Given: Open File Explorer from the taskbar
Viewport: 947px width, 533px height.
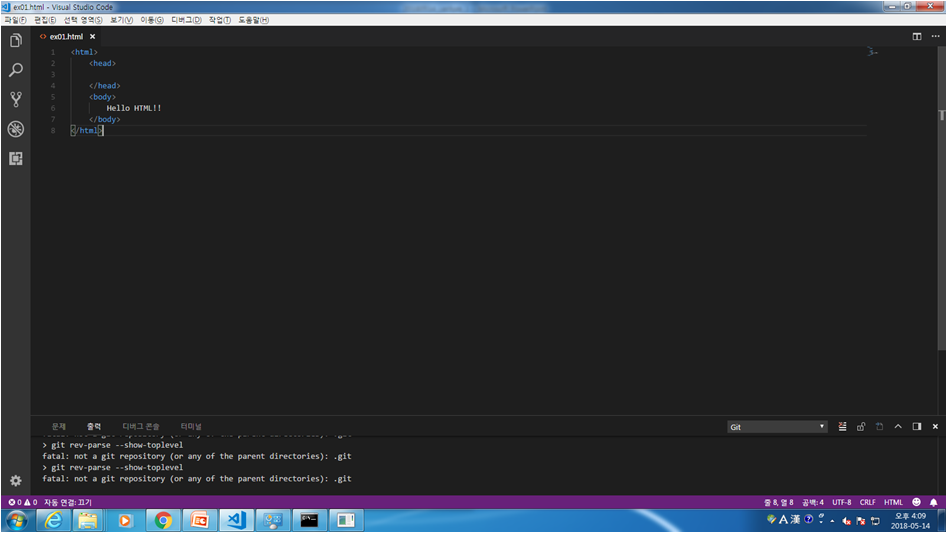Looking at the screenshot, I should 88,520.
